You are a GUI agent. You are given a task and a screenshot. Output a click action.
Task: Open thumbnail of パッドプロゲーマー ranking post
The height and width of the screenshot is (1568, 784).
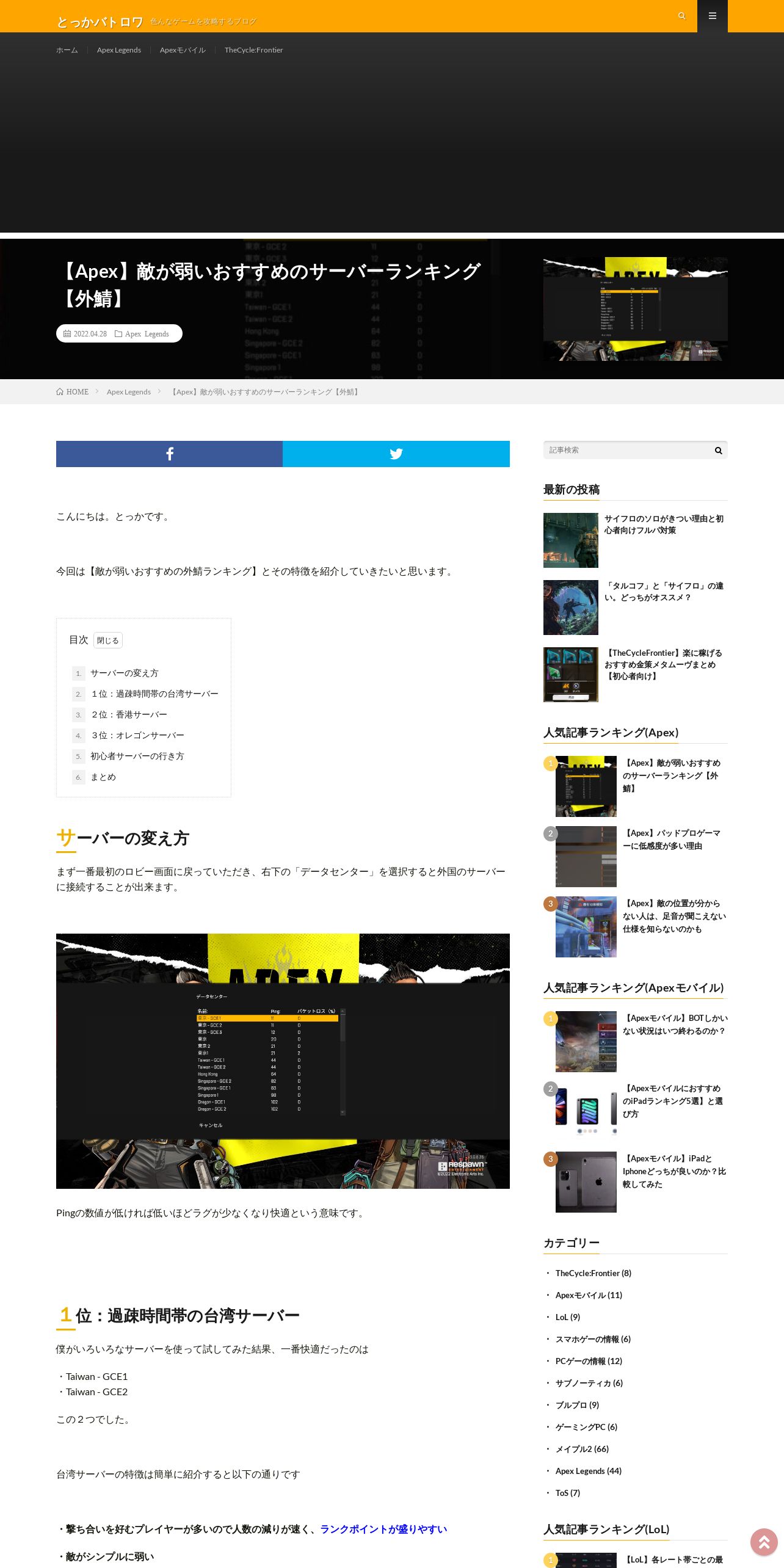[586, 857]
